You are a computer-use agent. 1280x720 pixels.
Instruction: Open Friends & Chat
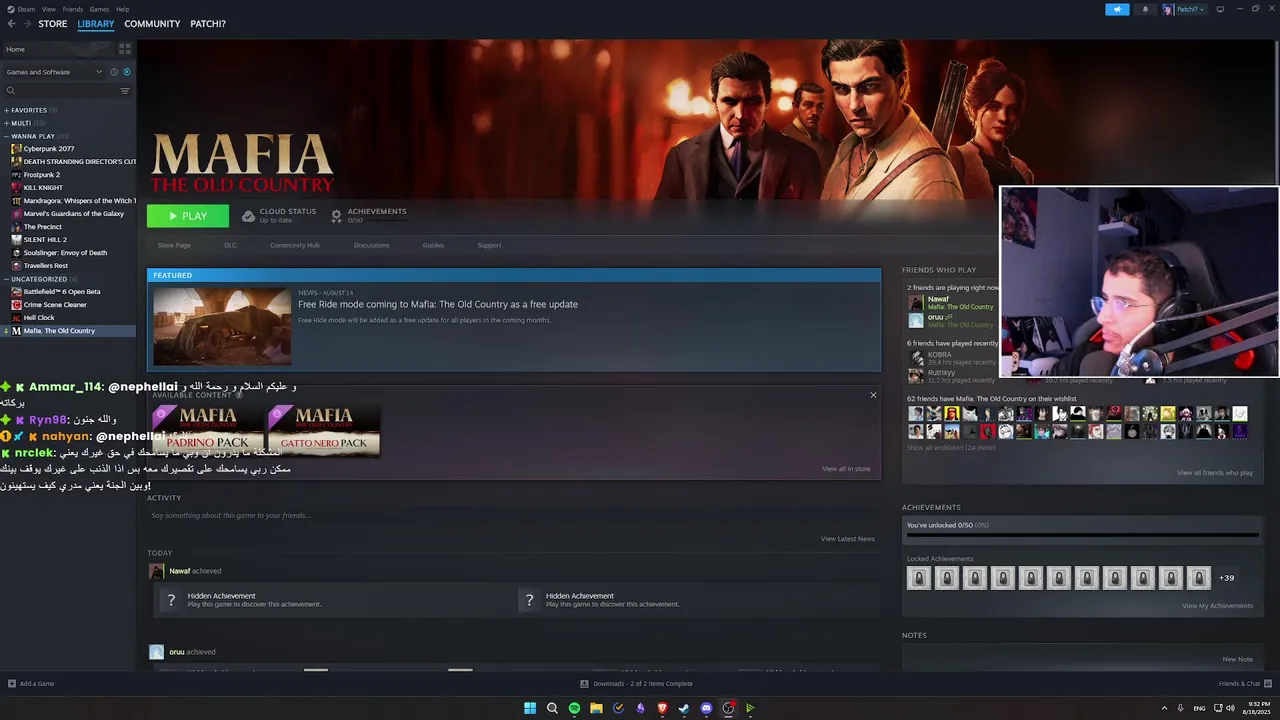(x=1245, y=684)
